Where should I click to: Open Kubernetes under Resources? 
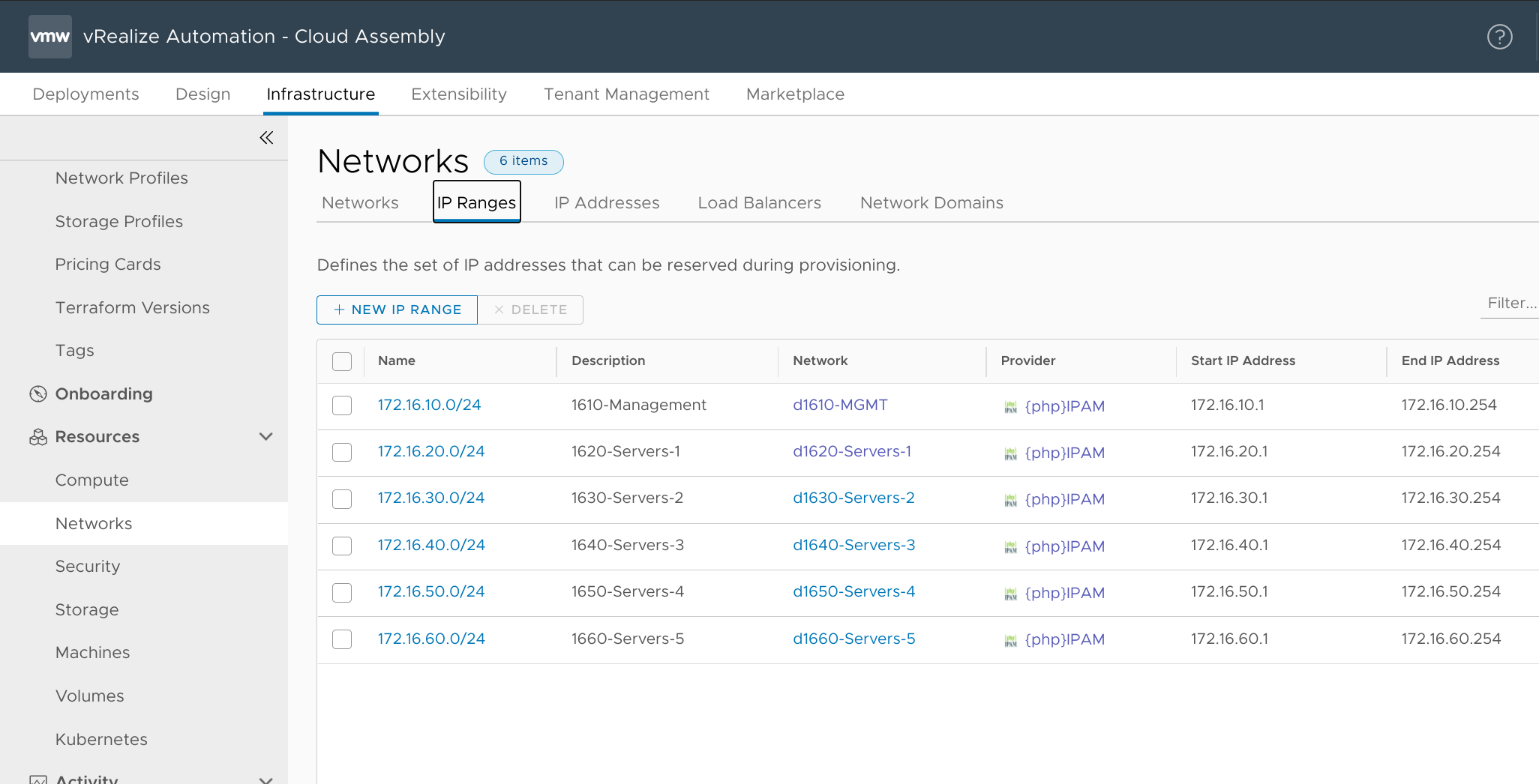pyautogui.click(x=101, y=740)
